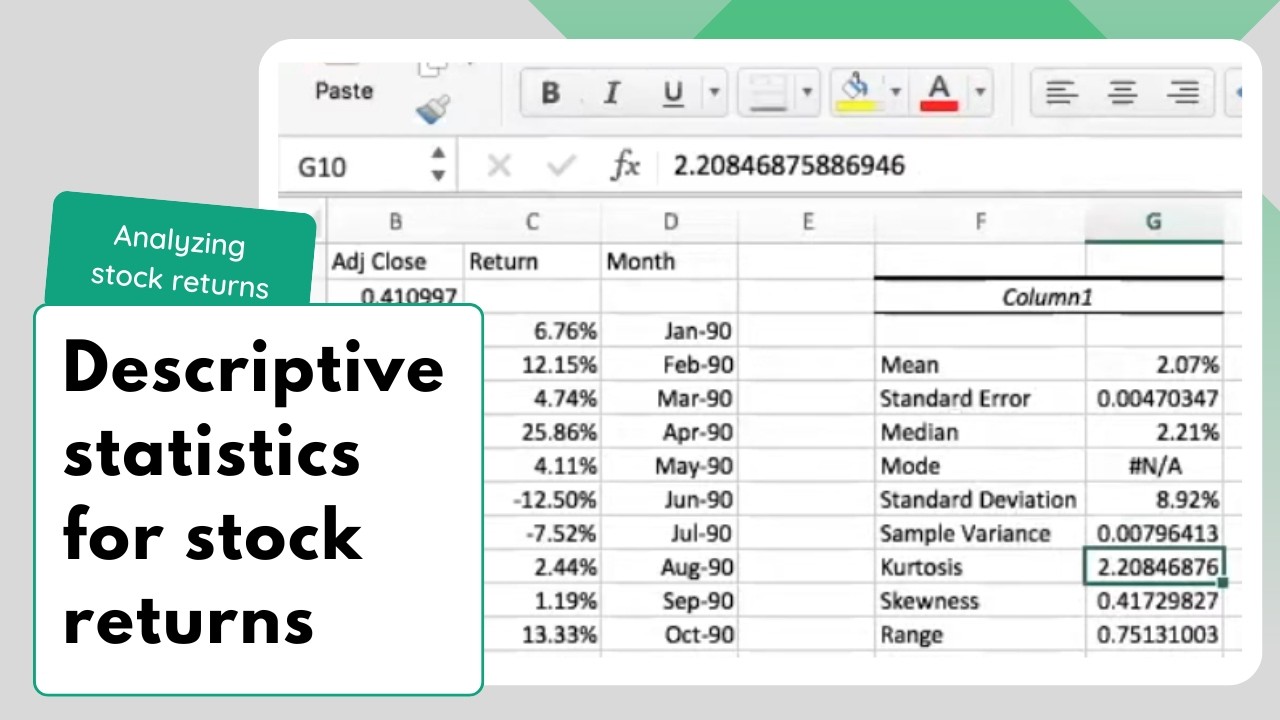Apply the red Font Color button

[x=939, y=93]
